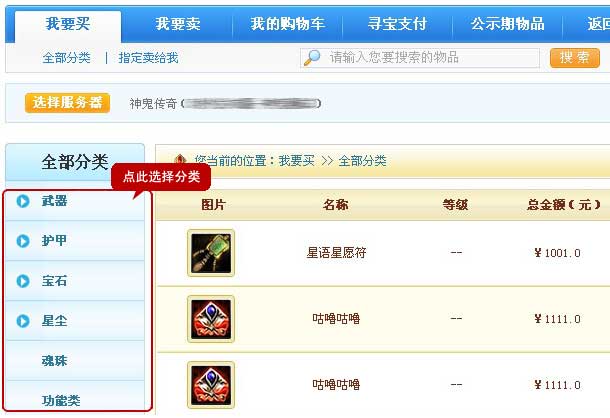Go to the 寻宝支付 tab
610x418 pixels.
397,24
